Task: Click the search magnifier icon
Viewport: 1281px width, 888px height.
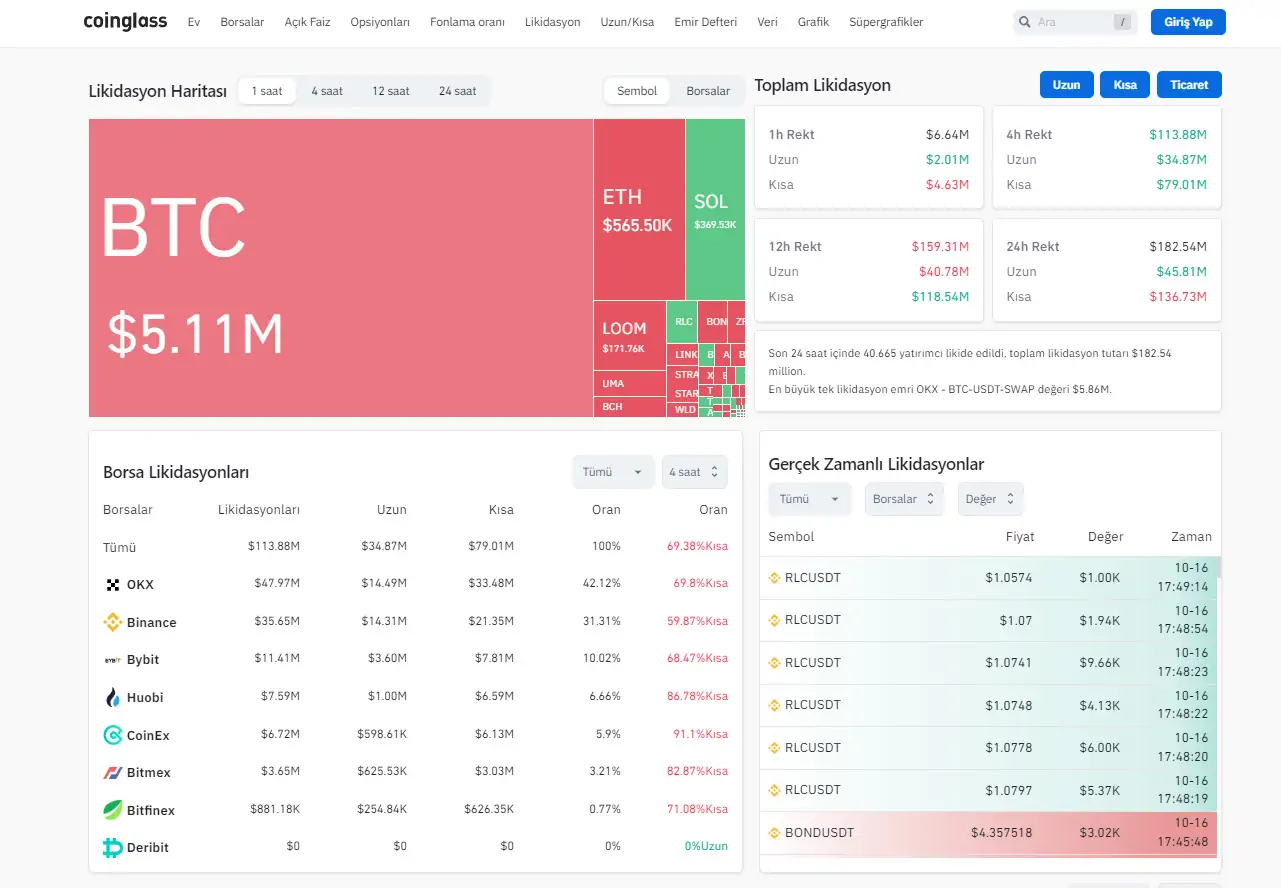Action: click(1025, 22)
